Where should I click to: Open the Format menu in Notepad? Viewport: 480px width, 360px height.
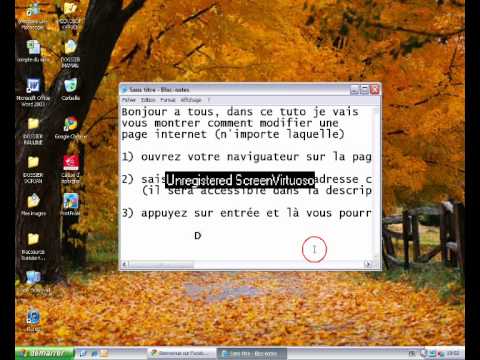click(168, 100)
